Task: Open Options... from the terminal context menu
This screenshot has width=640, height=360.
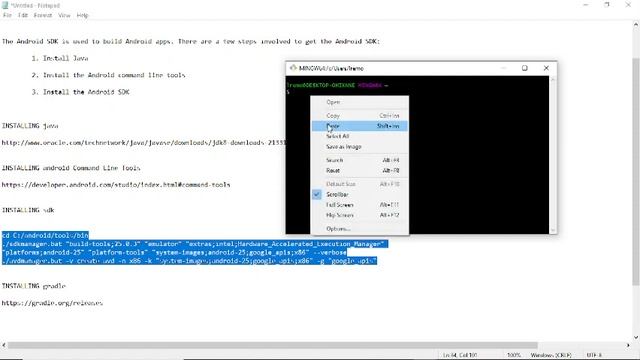Action: coord(360,229)
